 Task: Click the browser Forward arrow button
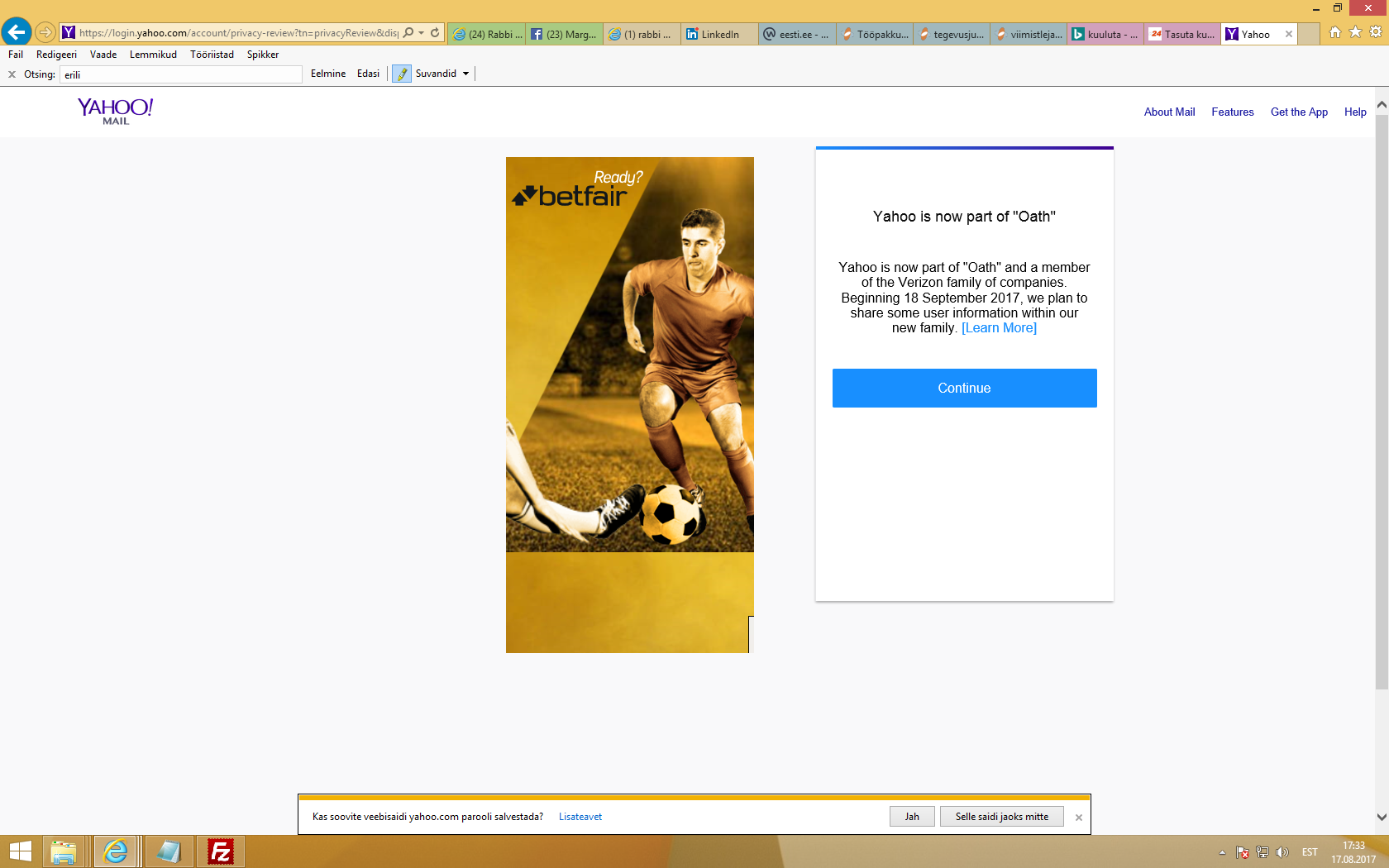coord(45,32)
